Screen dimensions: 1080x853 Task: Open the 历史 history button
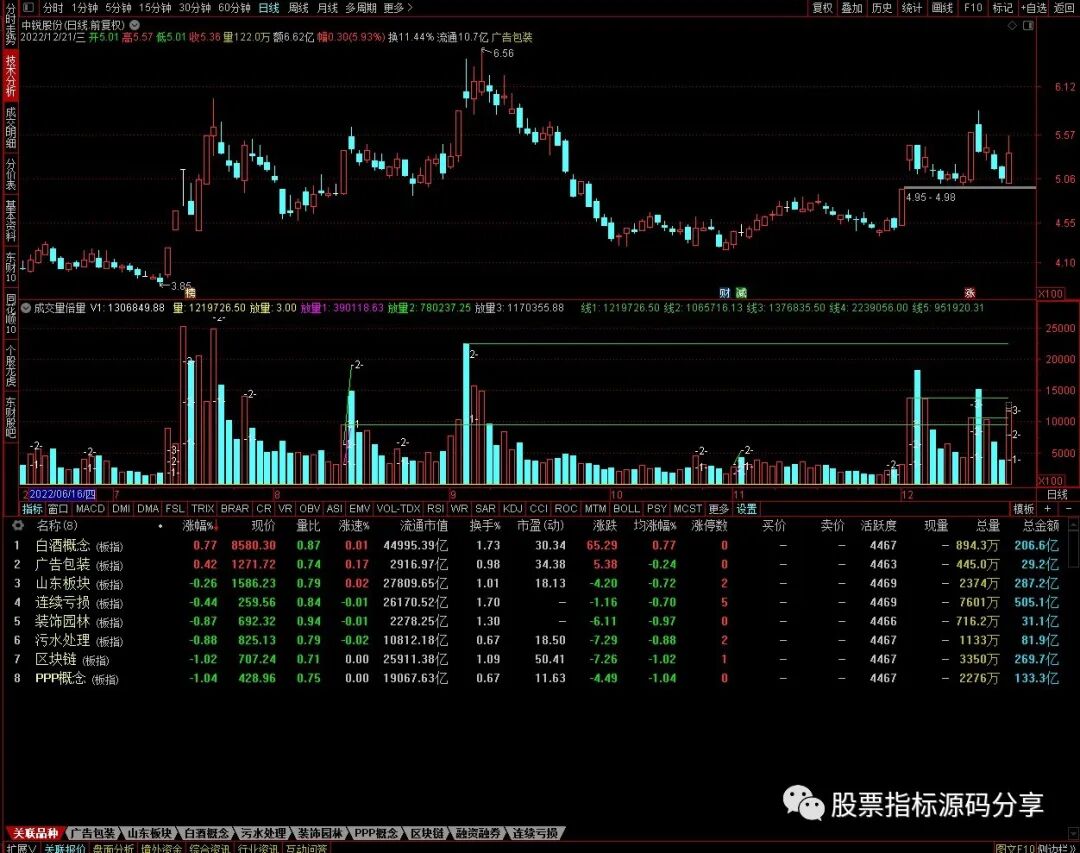pos(882,8)
